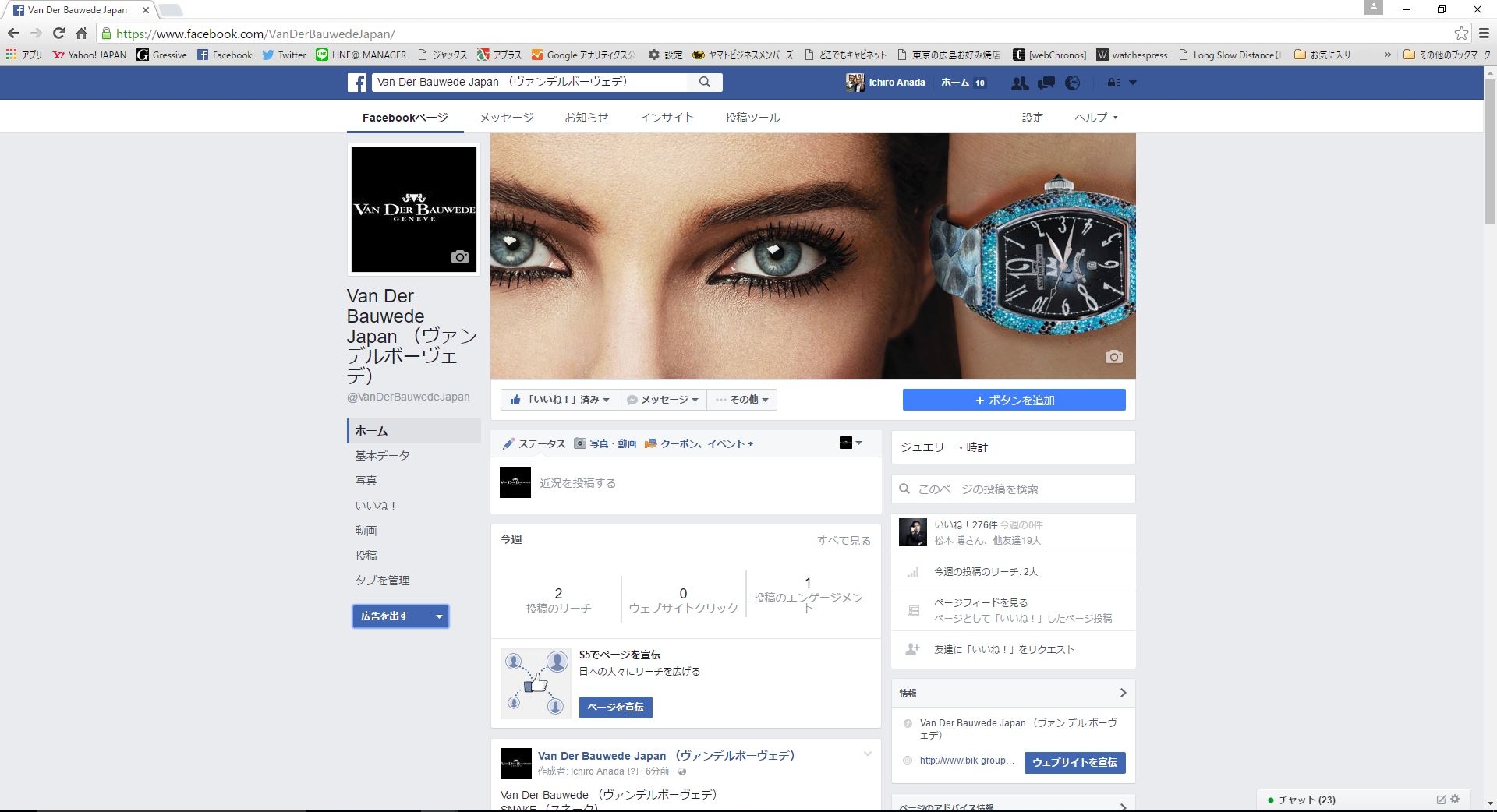Click the ボタンを追加 button
1497x812 pixels.
(1014, 400)
